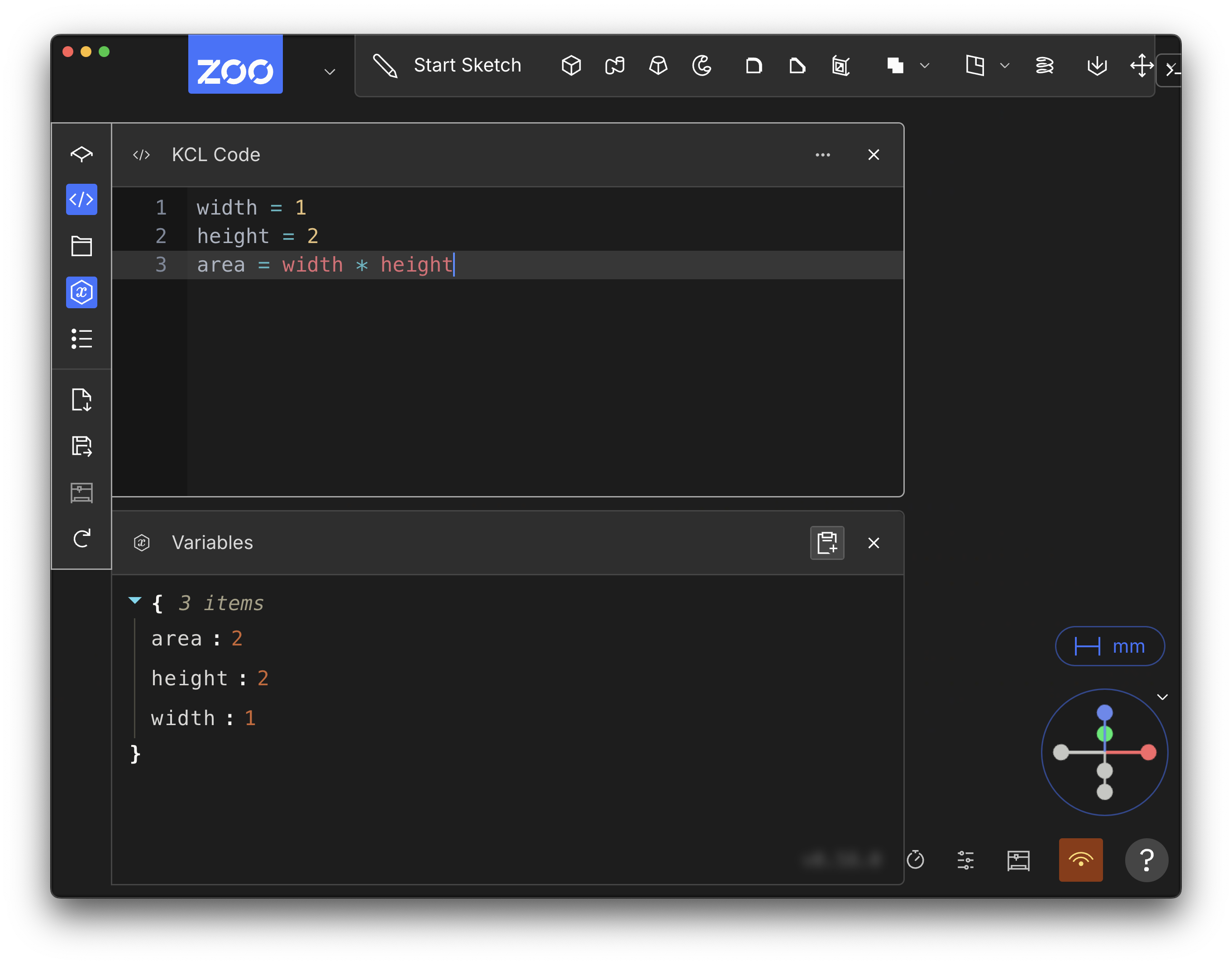This screenshot has width=1232, height=965.
Task: Toggle the KCL Code pane sidebar button
Action: click(x=81, y=200)
